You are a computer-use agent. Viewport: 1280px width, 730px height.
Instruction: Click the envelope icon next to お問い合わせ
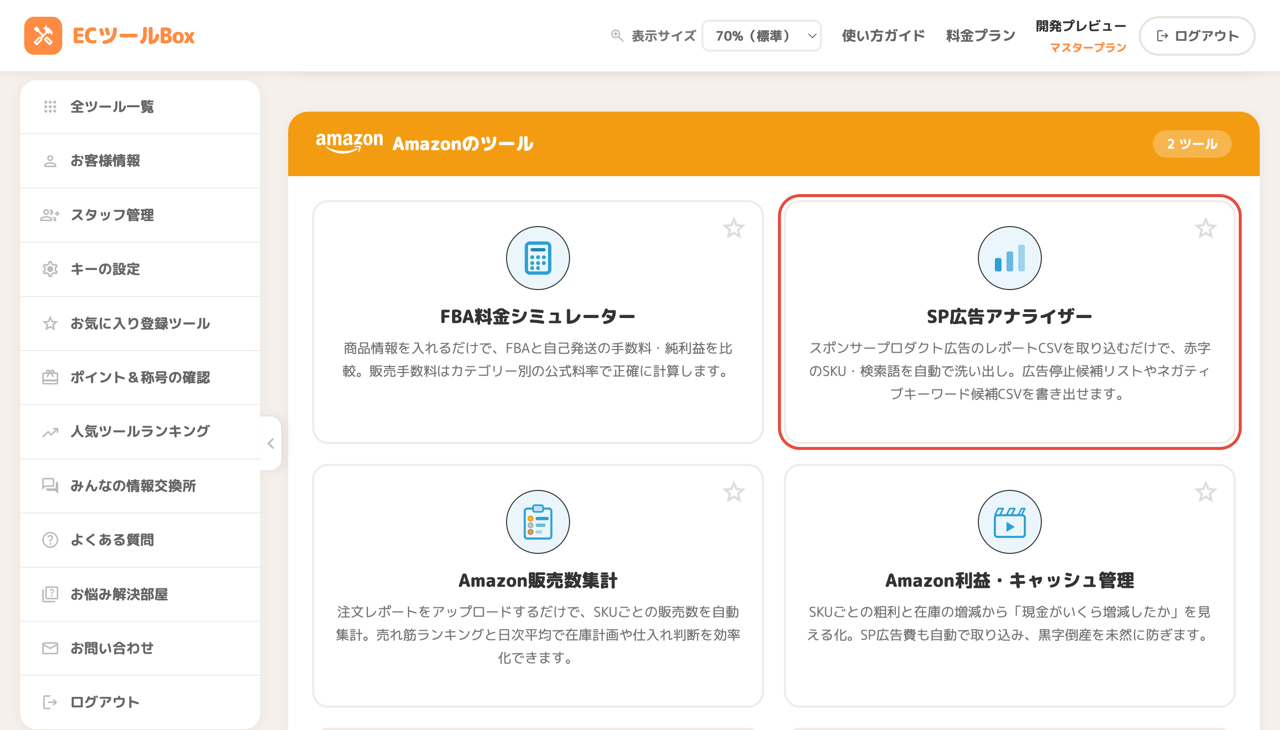pos(50,648)
